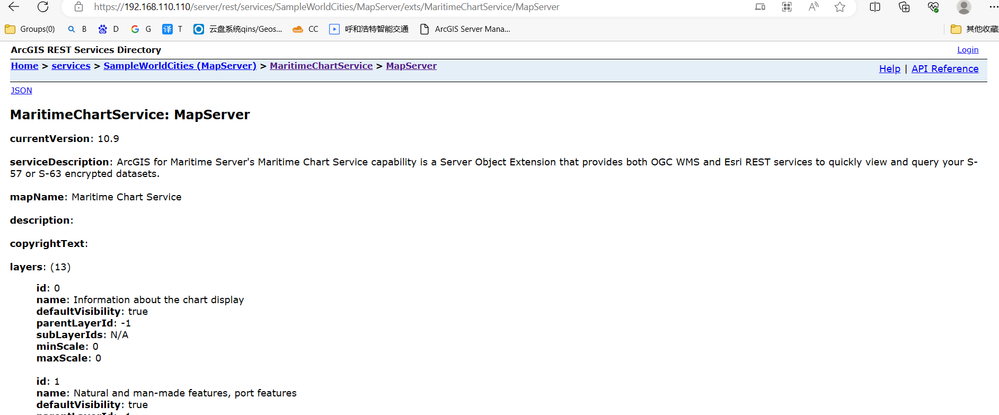Add page to favorites with the star icon

pyautogui.click(x=840, y=7)
